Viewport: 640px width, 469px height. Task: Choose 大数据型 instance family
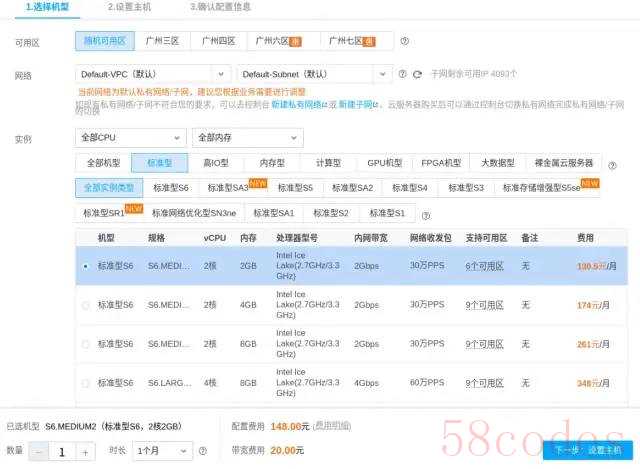pos(498,163)
